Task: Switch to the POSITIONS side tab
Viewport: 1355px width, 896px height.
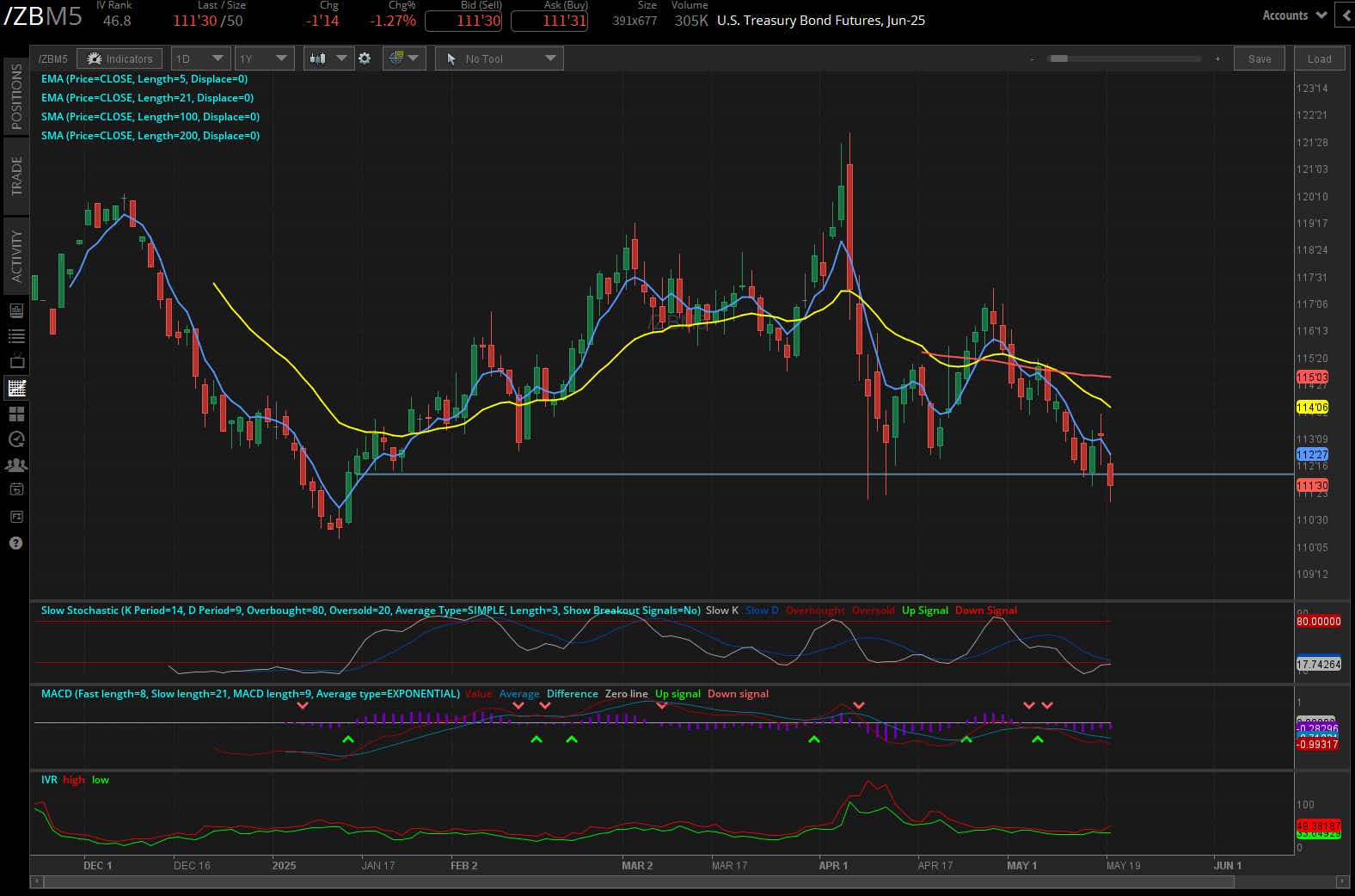Action: click(16, 96)
